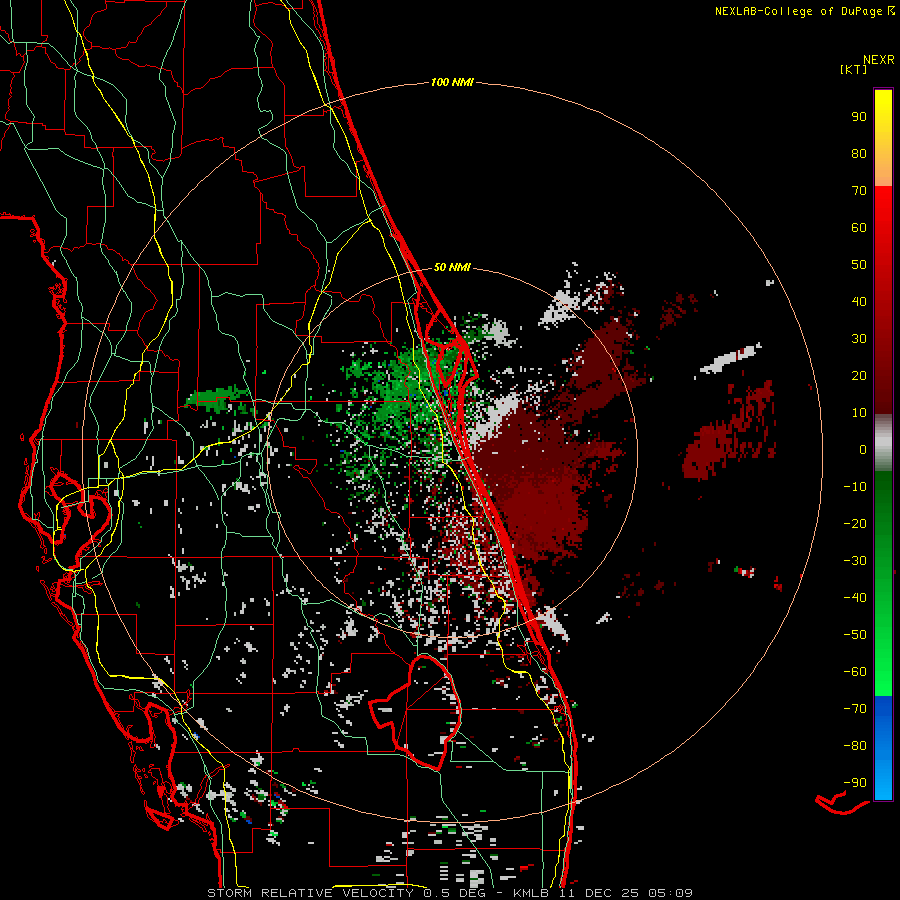Click the -90 label at bottom of scale
Image resolution: width=900 pixels, height=900 pixels.
tap(854, 782)
